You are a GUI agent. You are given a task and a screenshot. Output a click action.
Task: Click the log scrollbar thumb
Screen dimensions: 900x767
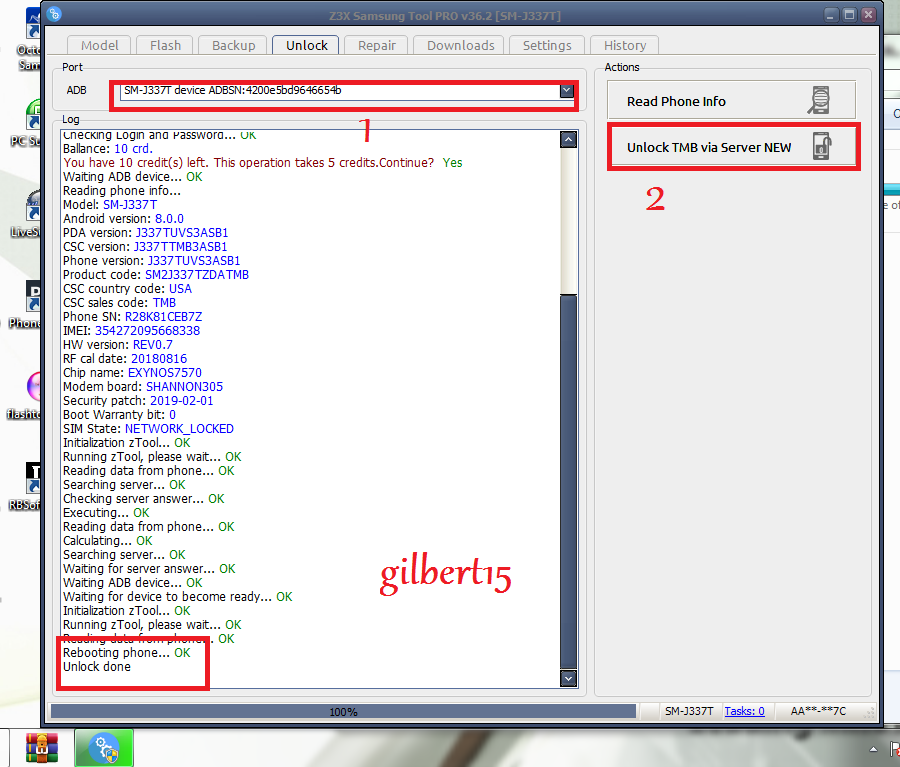tap(568, 481)
